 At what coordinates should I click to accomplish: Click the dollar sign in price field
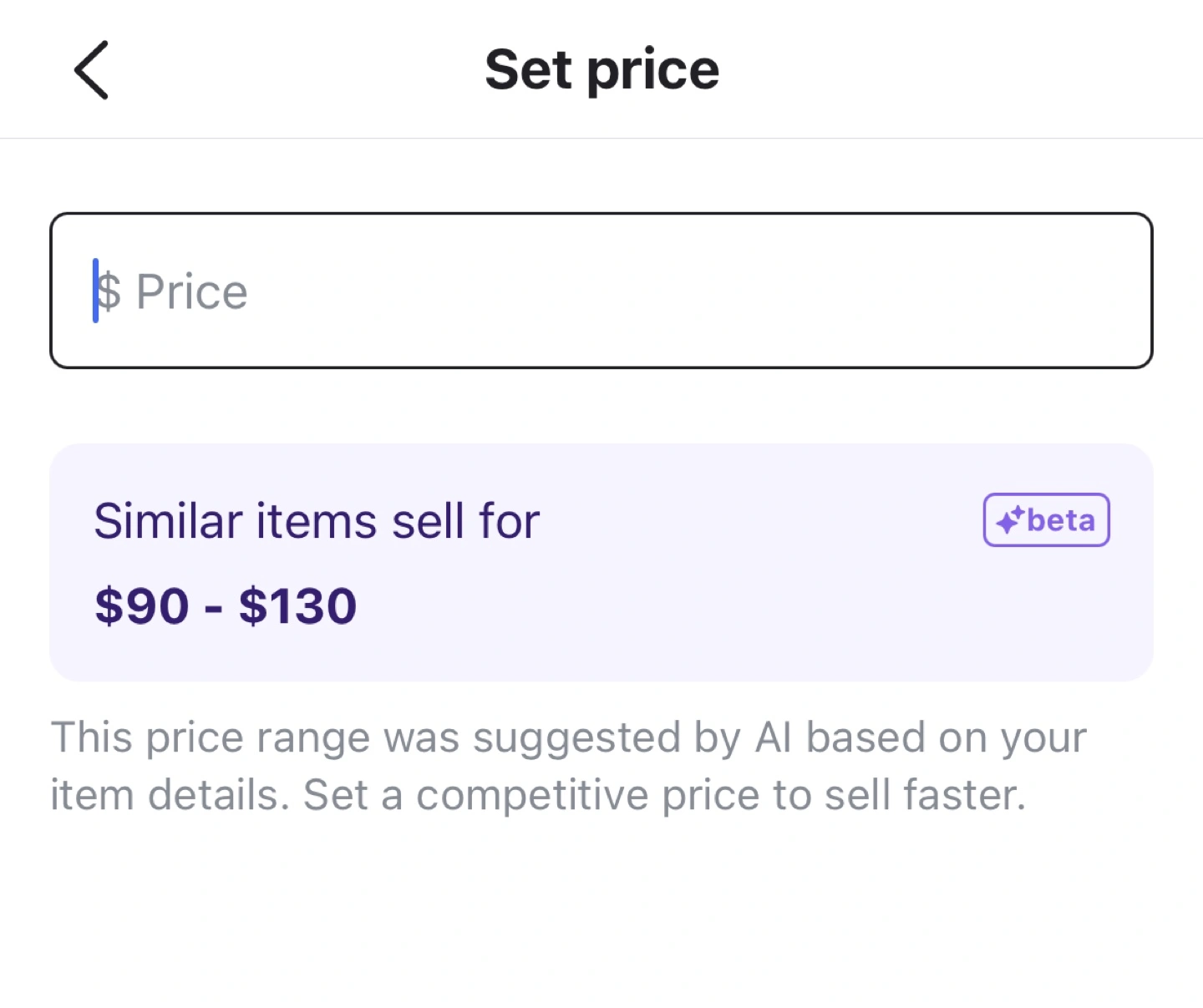[x=109, y=292]
